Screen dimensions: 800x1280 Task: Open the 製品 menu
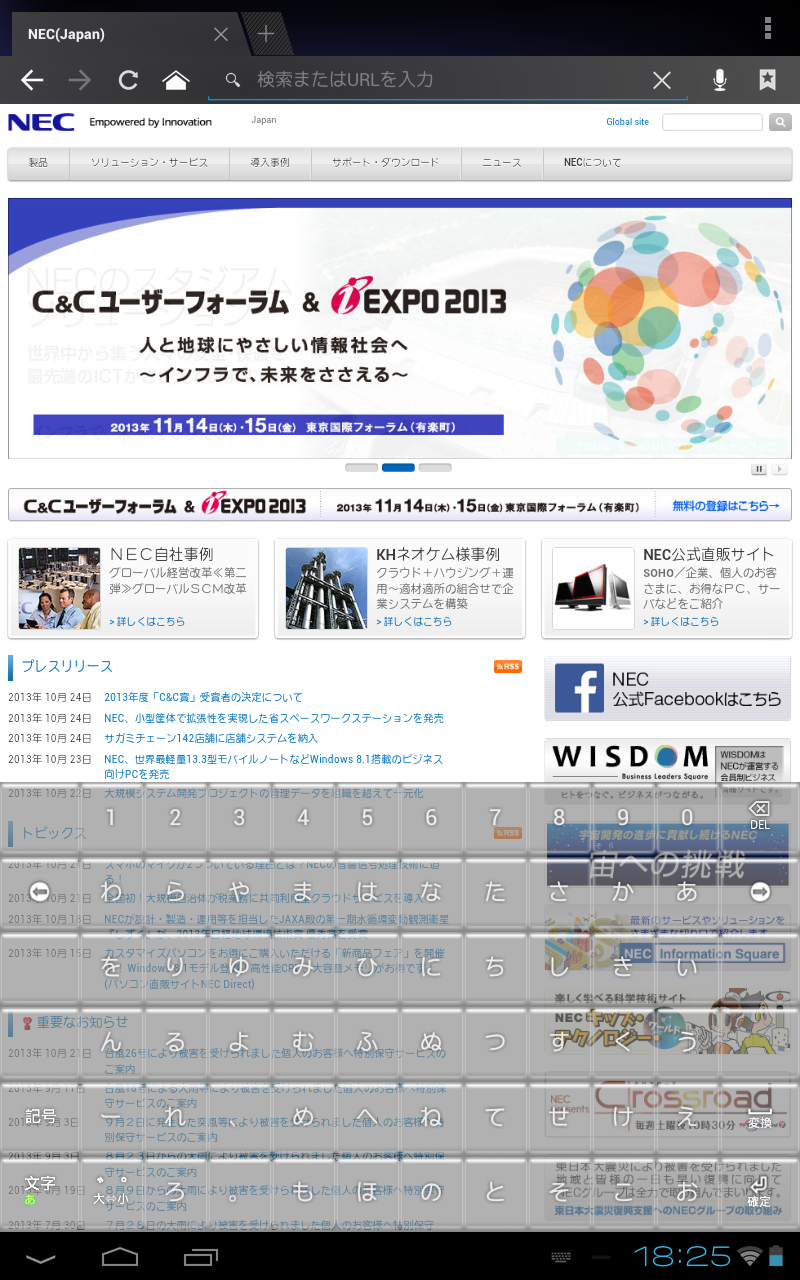(x=38, y=162)
